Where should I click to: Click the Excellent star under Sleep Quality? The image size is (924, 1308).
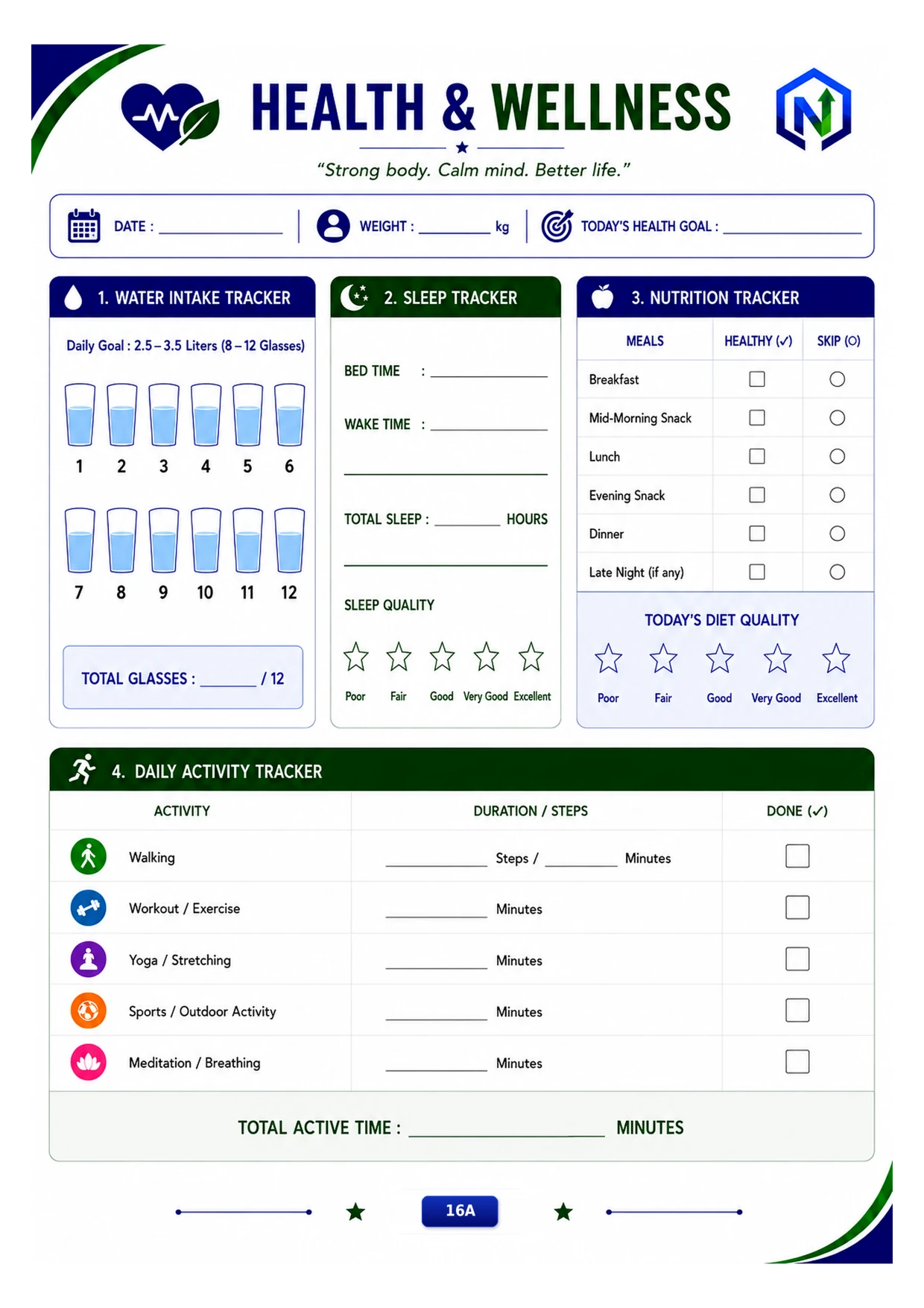531,657
